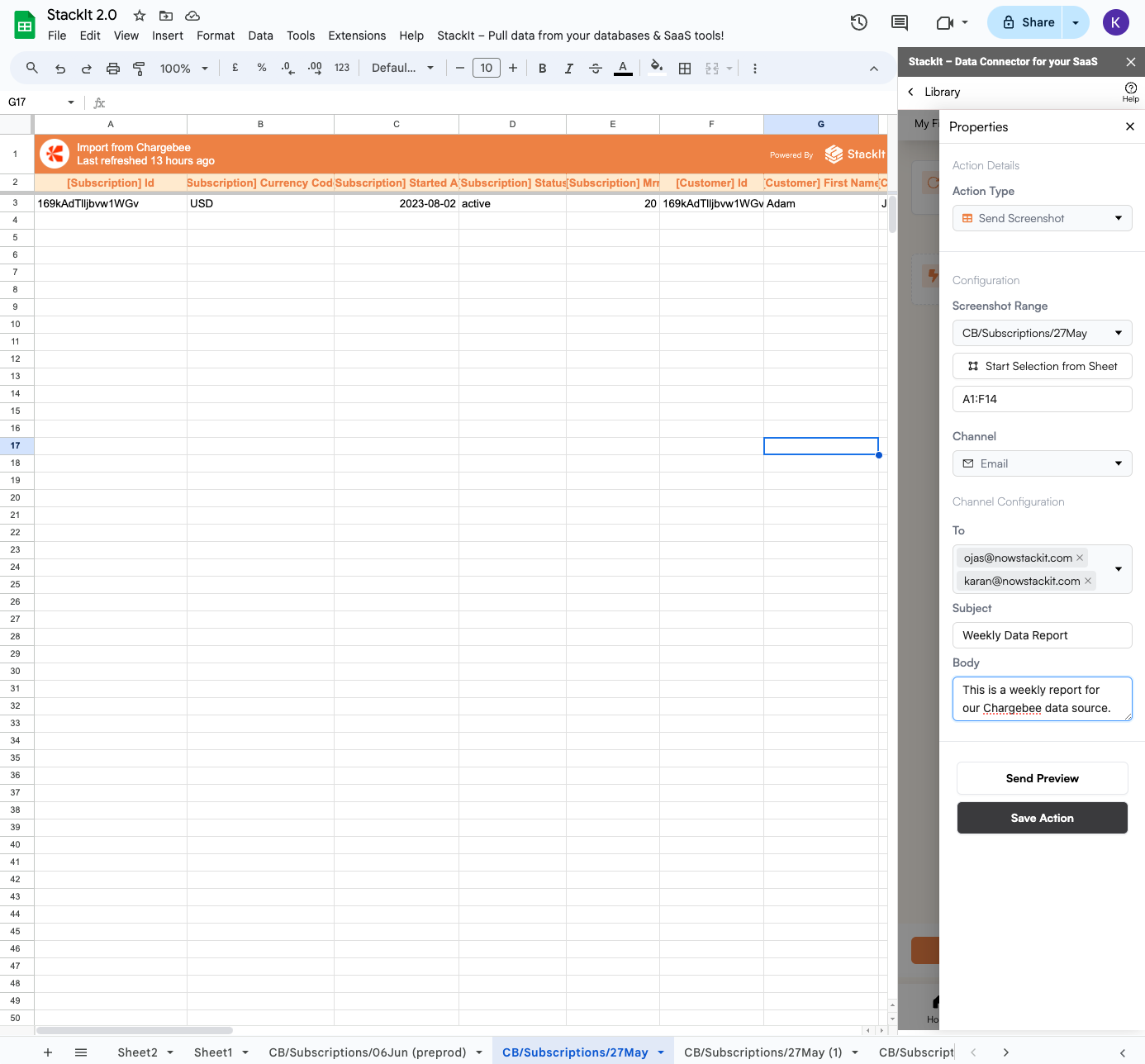Screen dimensions: 1145x1064
Task: Format as currency pound
Action: (235, 68)
